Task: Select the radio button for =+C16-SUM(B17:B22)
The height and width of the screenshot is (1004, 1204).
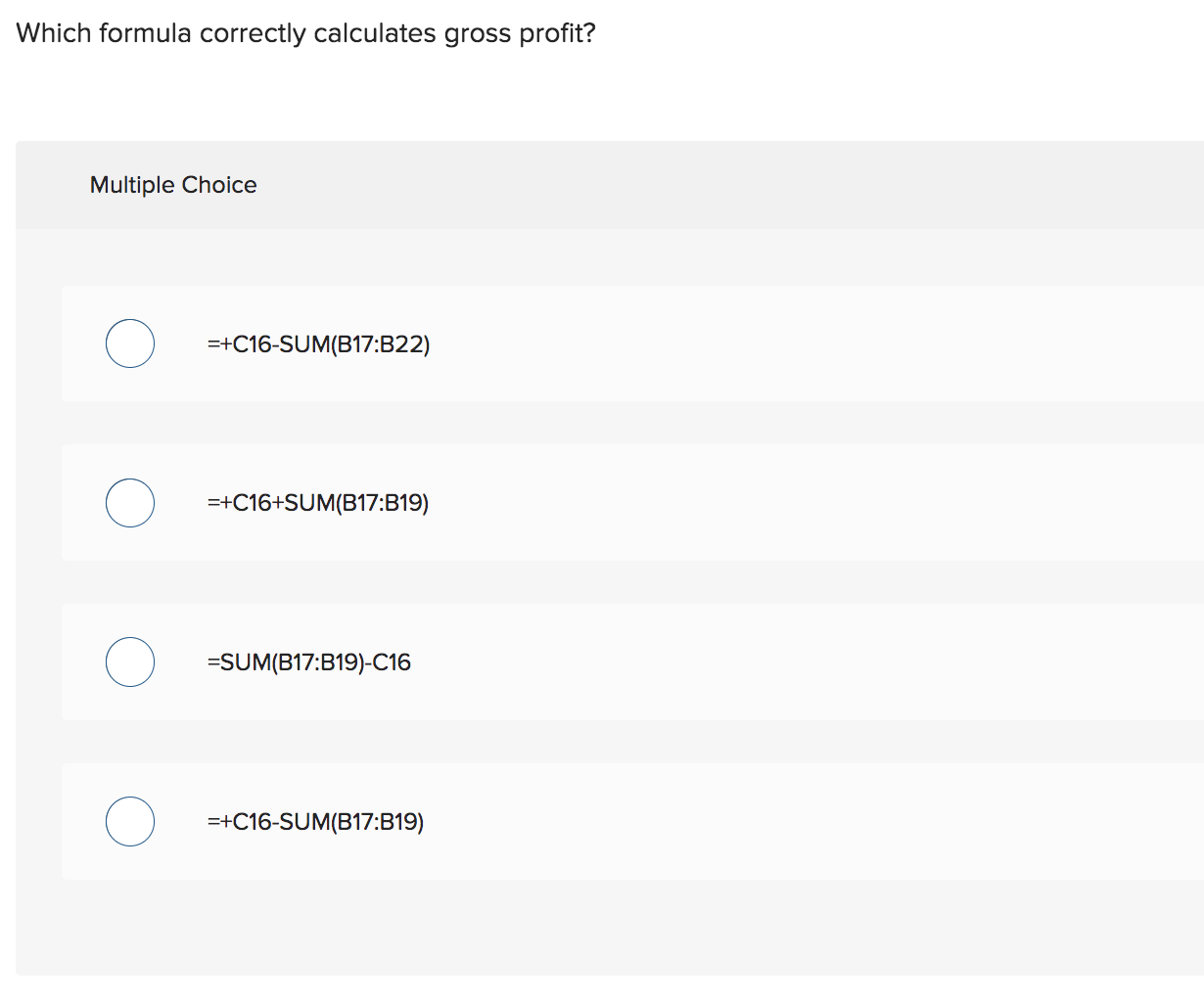Action: pos(129,342)
